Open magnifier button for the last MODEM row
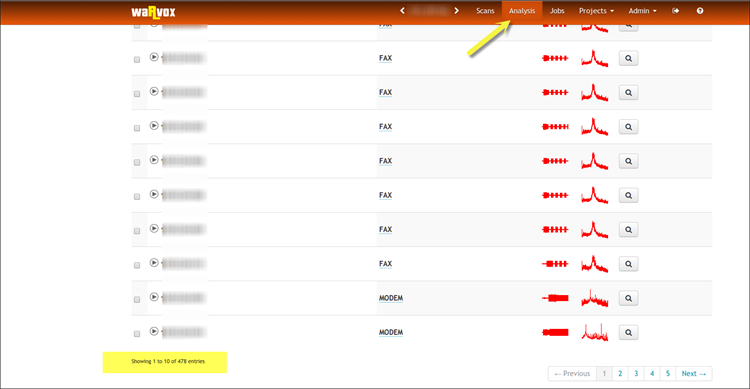750x389 pixels. tap(629, 333)
